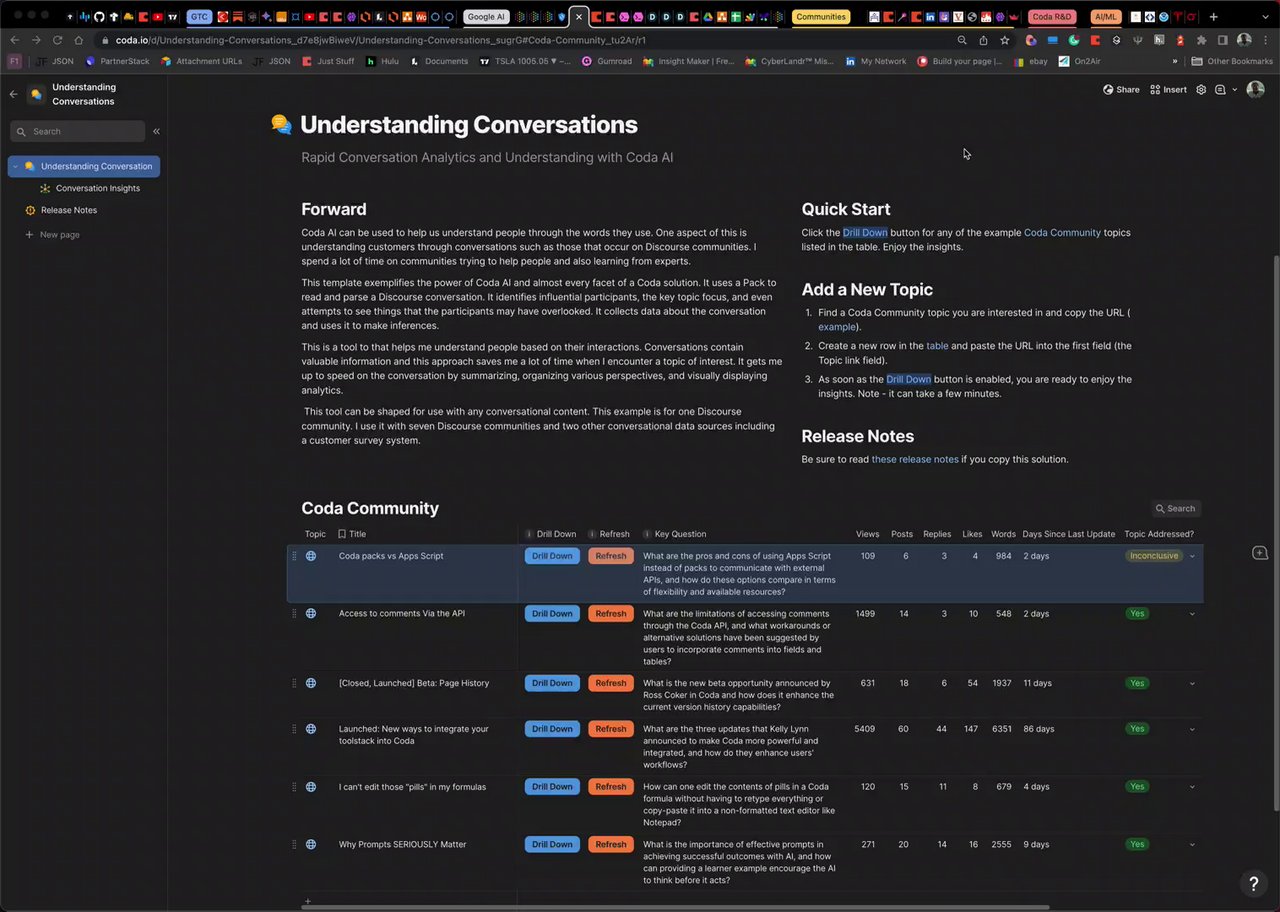Switch to the Communities browser tab

(x=821, y=17)
